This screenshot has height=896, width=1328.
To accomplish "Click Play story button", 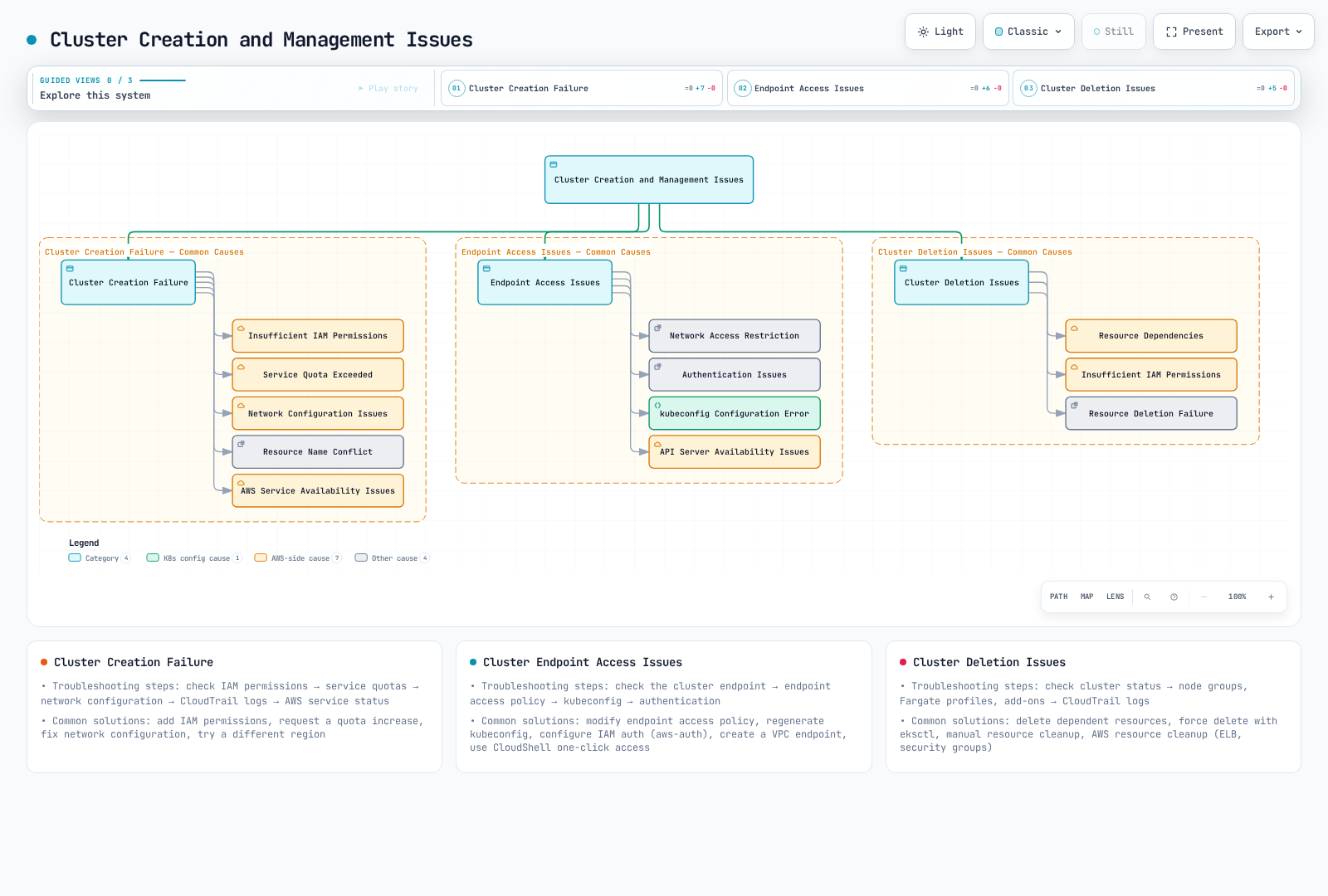I will pyautogui.click(x=388, y=88).
